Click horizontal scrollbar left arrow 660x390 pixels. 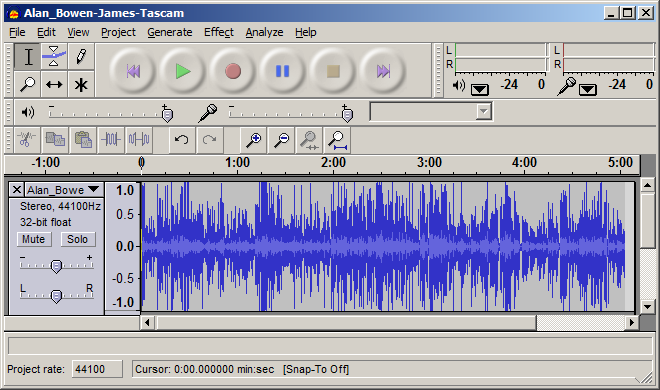(147, 323)
